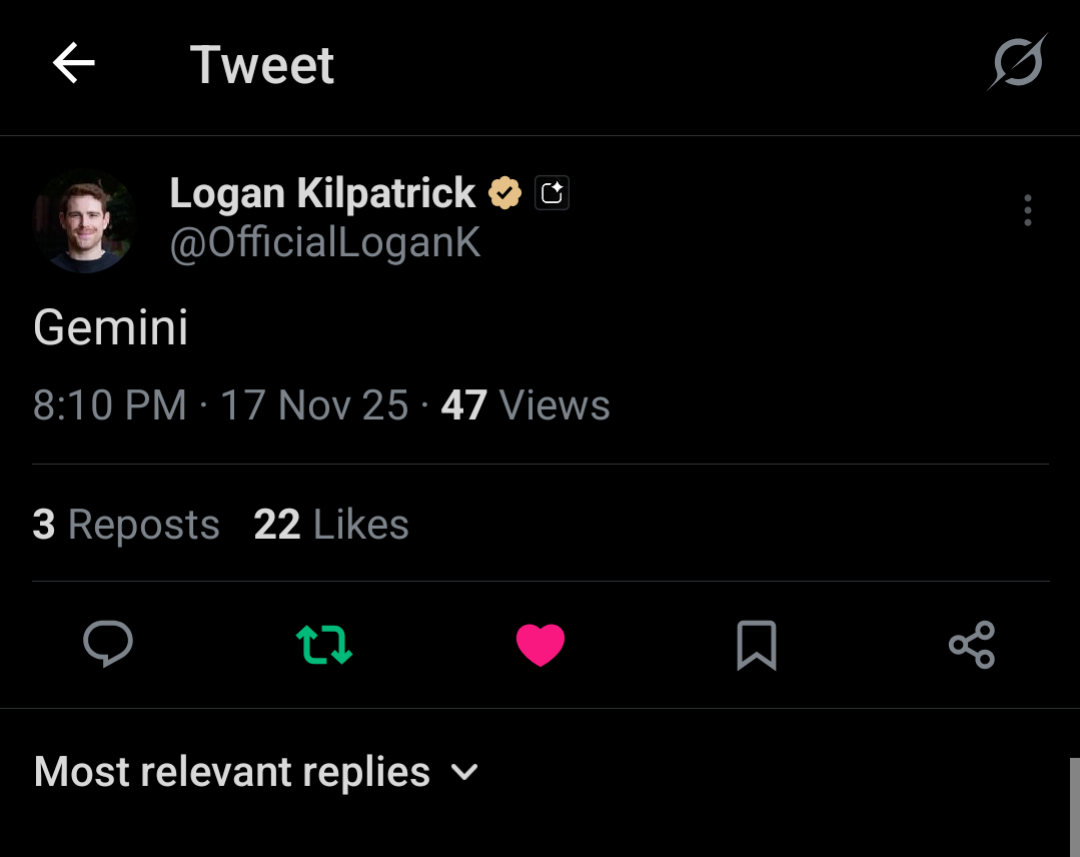Click the Logan Kilpatrick display name
Image resolution: width=1080 pixels, height=857 pixels.
click(322, 193)
